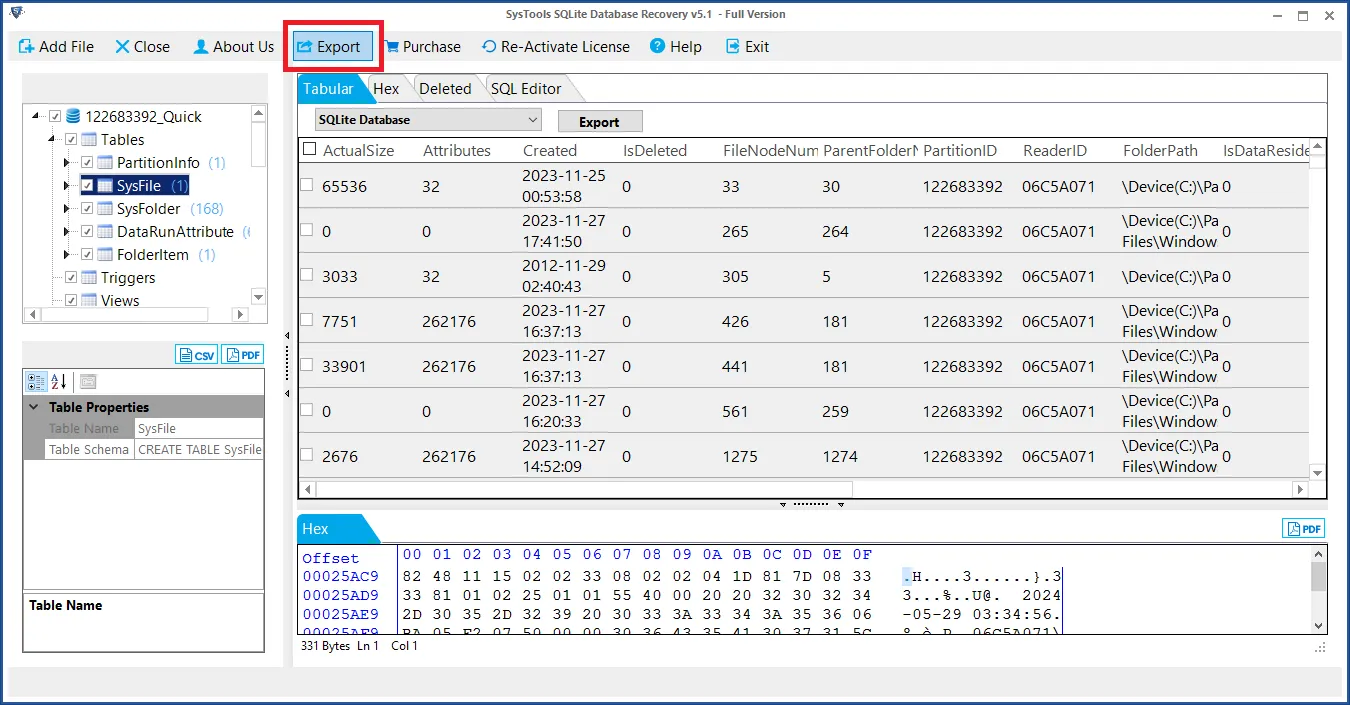Switch to the top Hex tab

tap(386, 88)
